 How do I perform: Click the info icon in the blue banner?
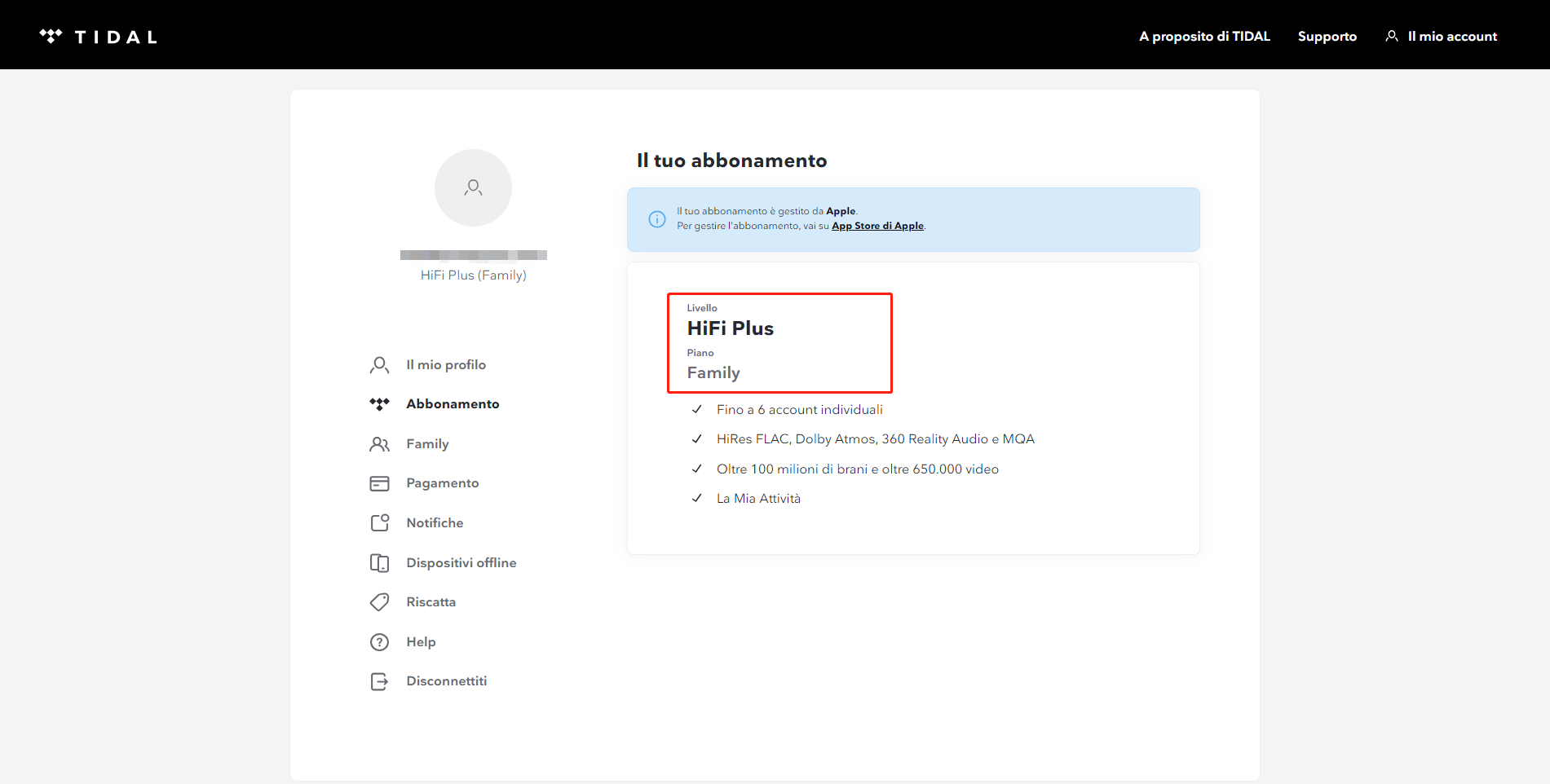coord(657,219)
